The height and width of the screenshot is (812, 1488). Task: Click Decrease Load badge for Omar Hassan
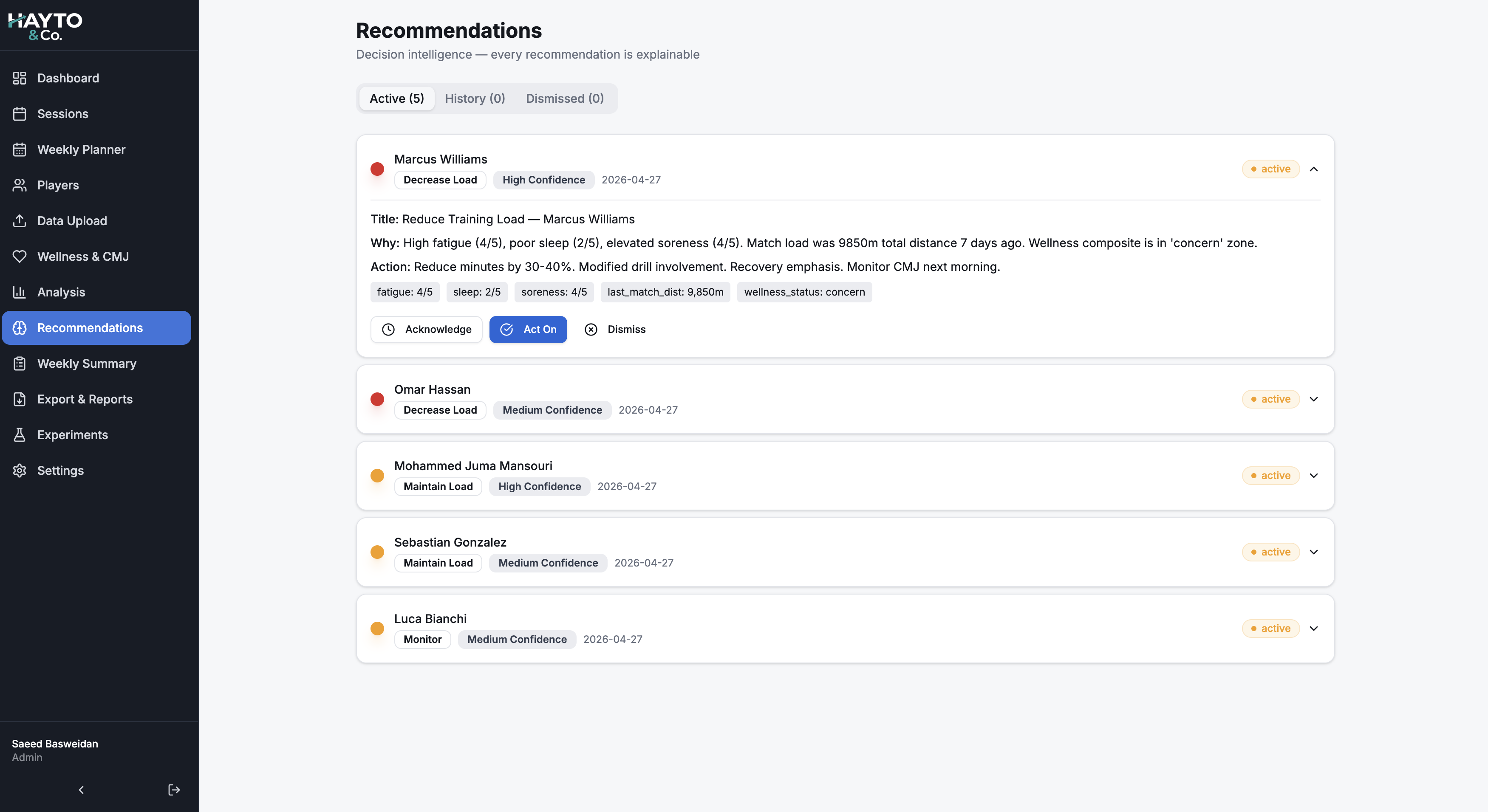[440, 410]
